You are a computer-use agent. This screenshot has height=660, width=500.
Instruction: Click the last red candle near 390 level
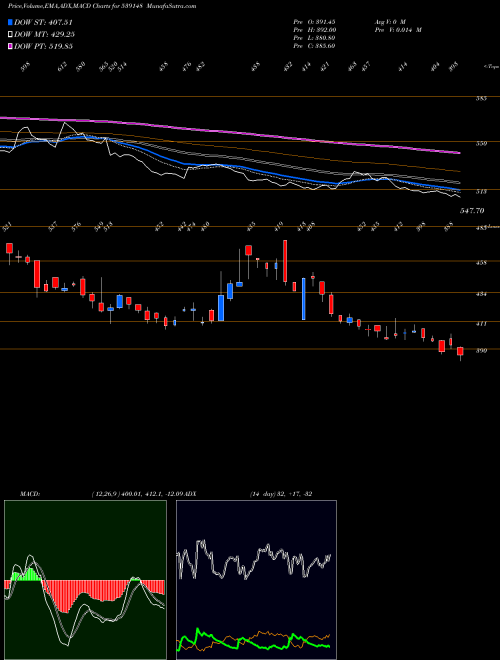coord(460,351)
